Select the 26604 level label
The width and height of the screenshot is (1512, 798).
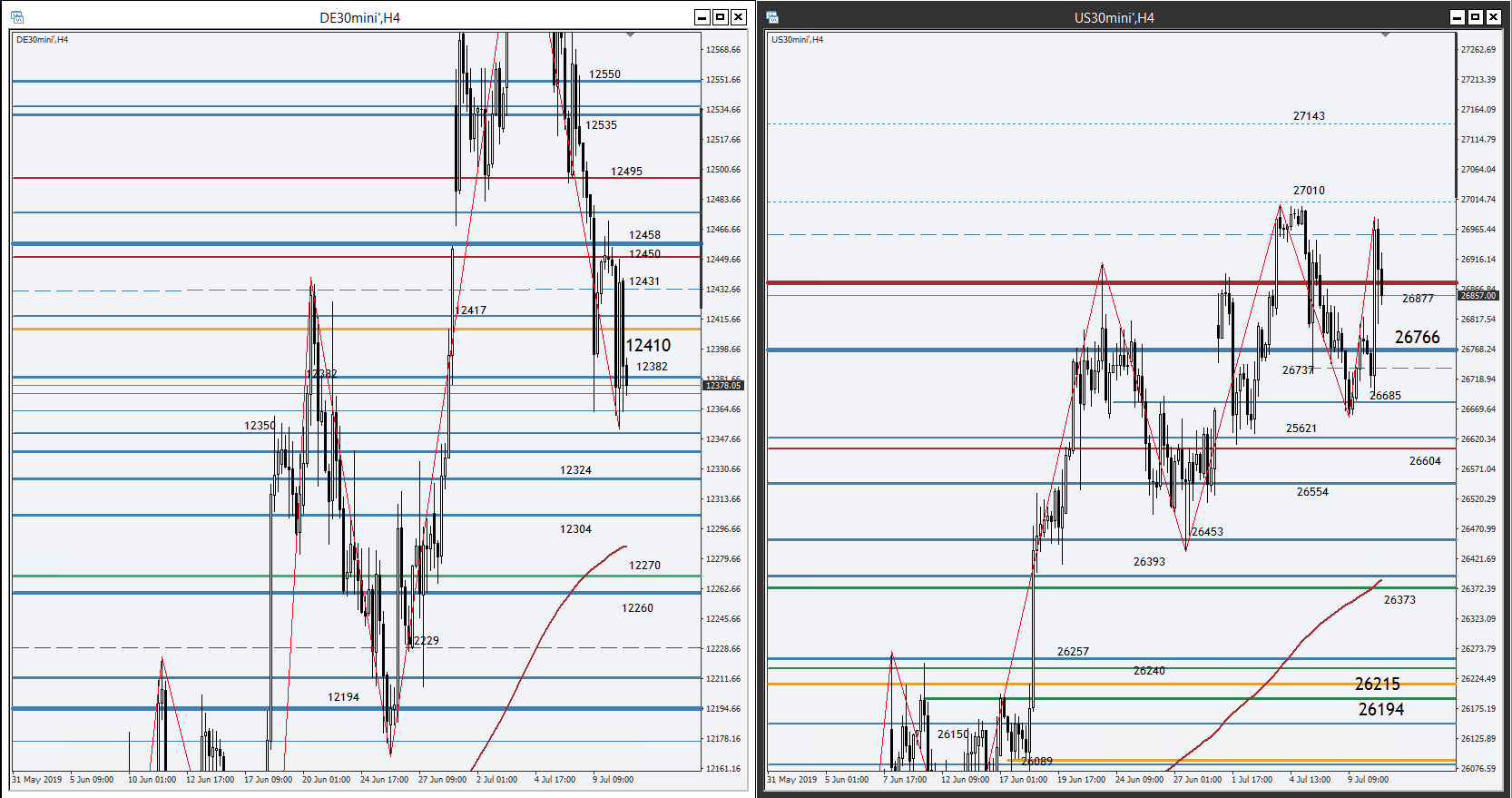click(x=1425, y=461)
